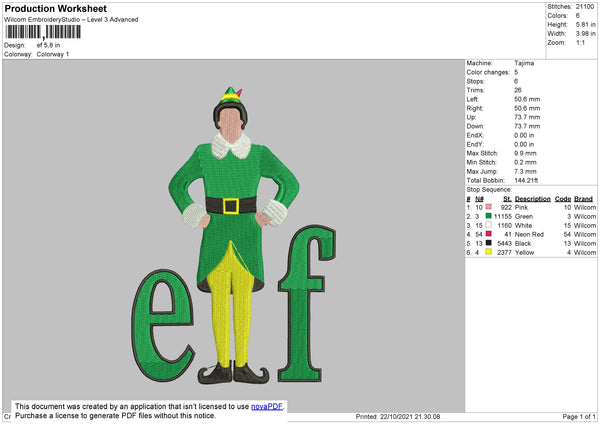600x424 pixels.
Task: Click the 'Black' description in row 5
Action: pos(523,243)
